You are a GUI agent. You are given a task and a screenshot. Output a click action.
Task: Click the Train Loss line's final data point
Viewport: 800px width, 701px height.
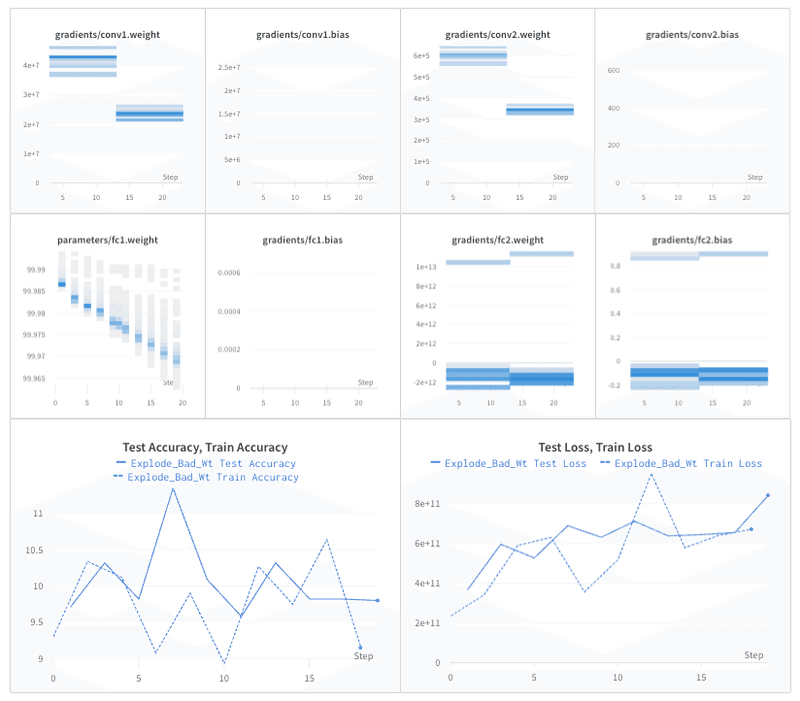pos(751,529)
